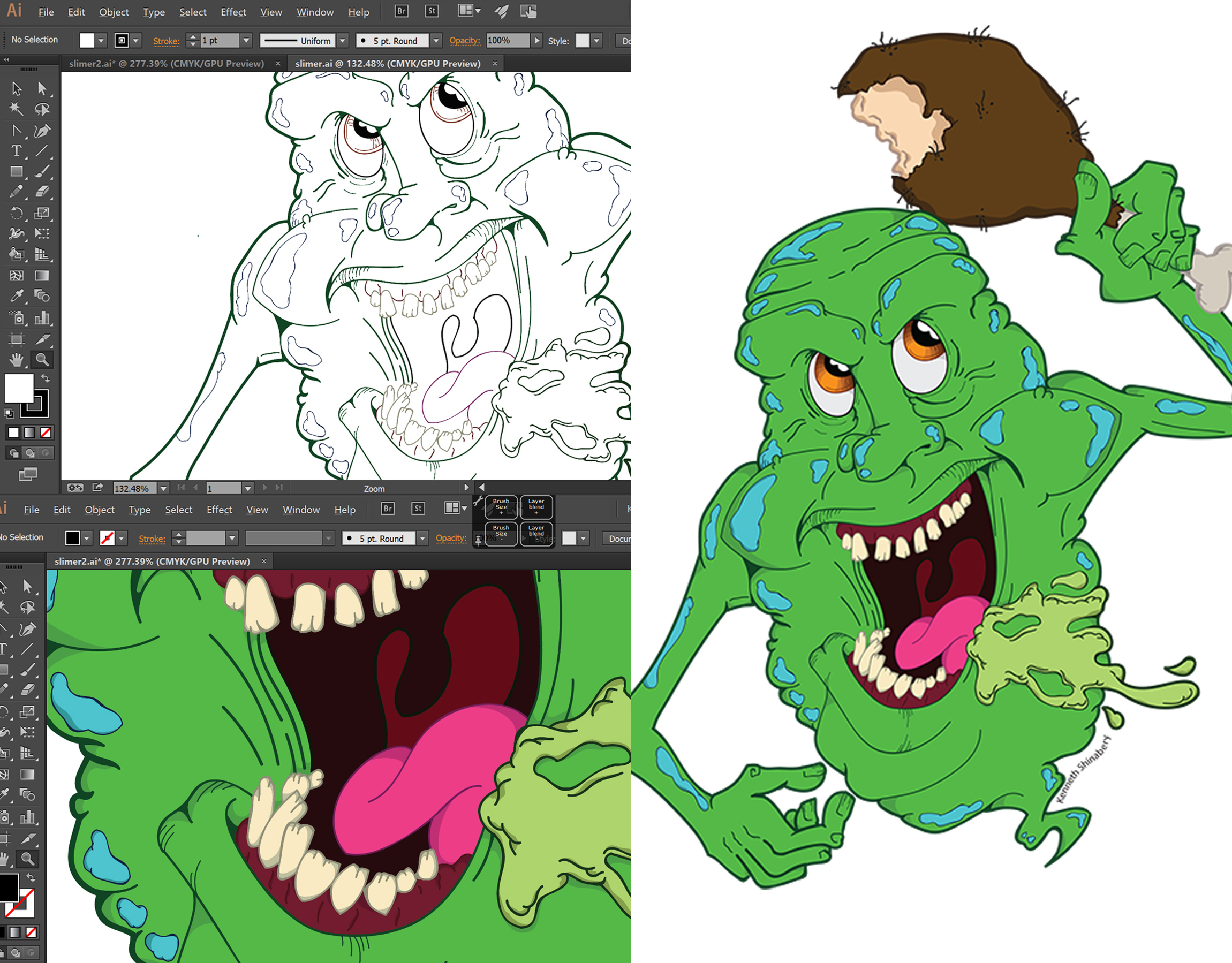Open Select menu in bottom window
Viewport: 1232px width, 963px height.
(179, 510)
